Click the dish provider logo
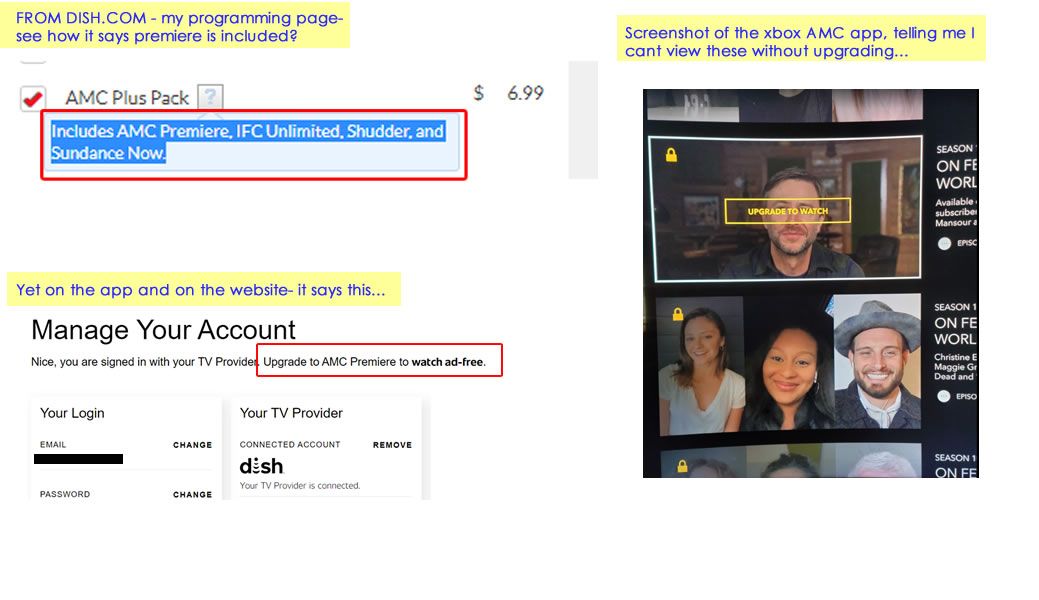 coord(262,466)
